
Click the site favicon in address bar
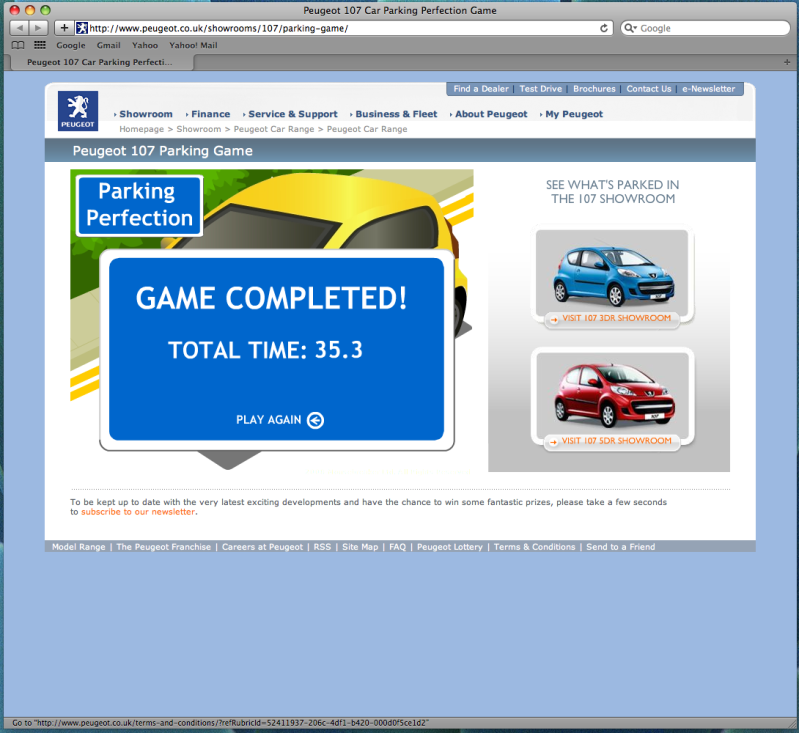pos(82,28)
